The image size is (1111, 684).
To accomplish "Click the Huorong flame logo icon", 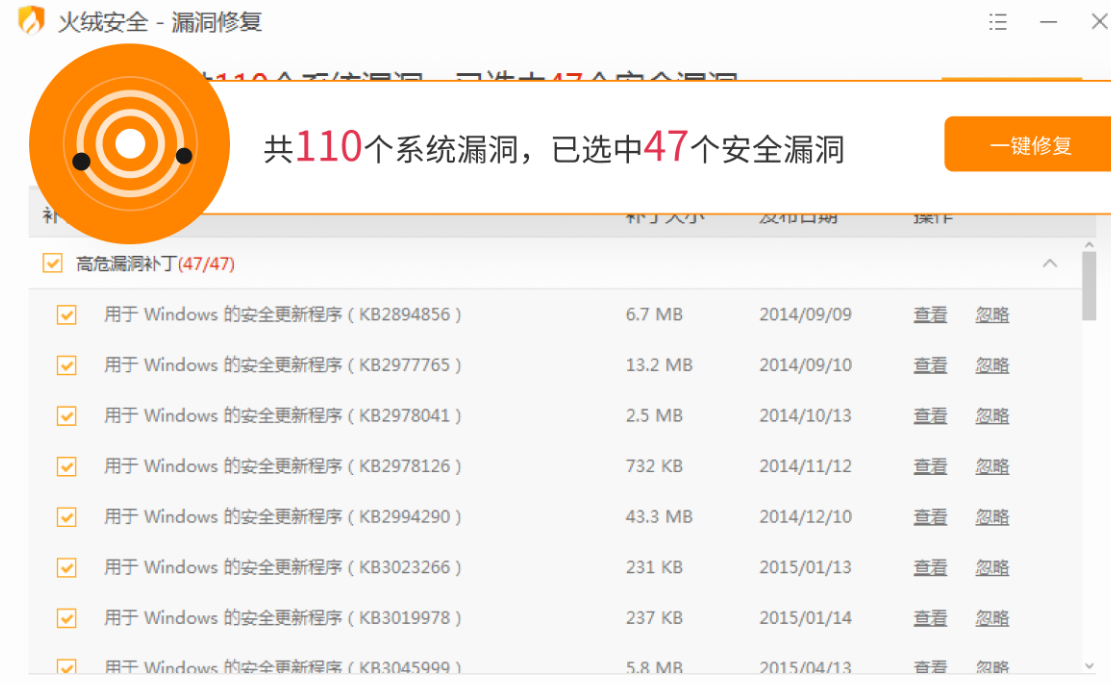I will (31, 21).
